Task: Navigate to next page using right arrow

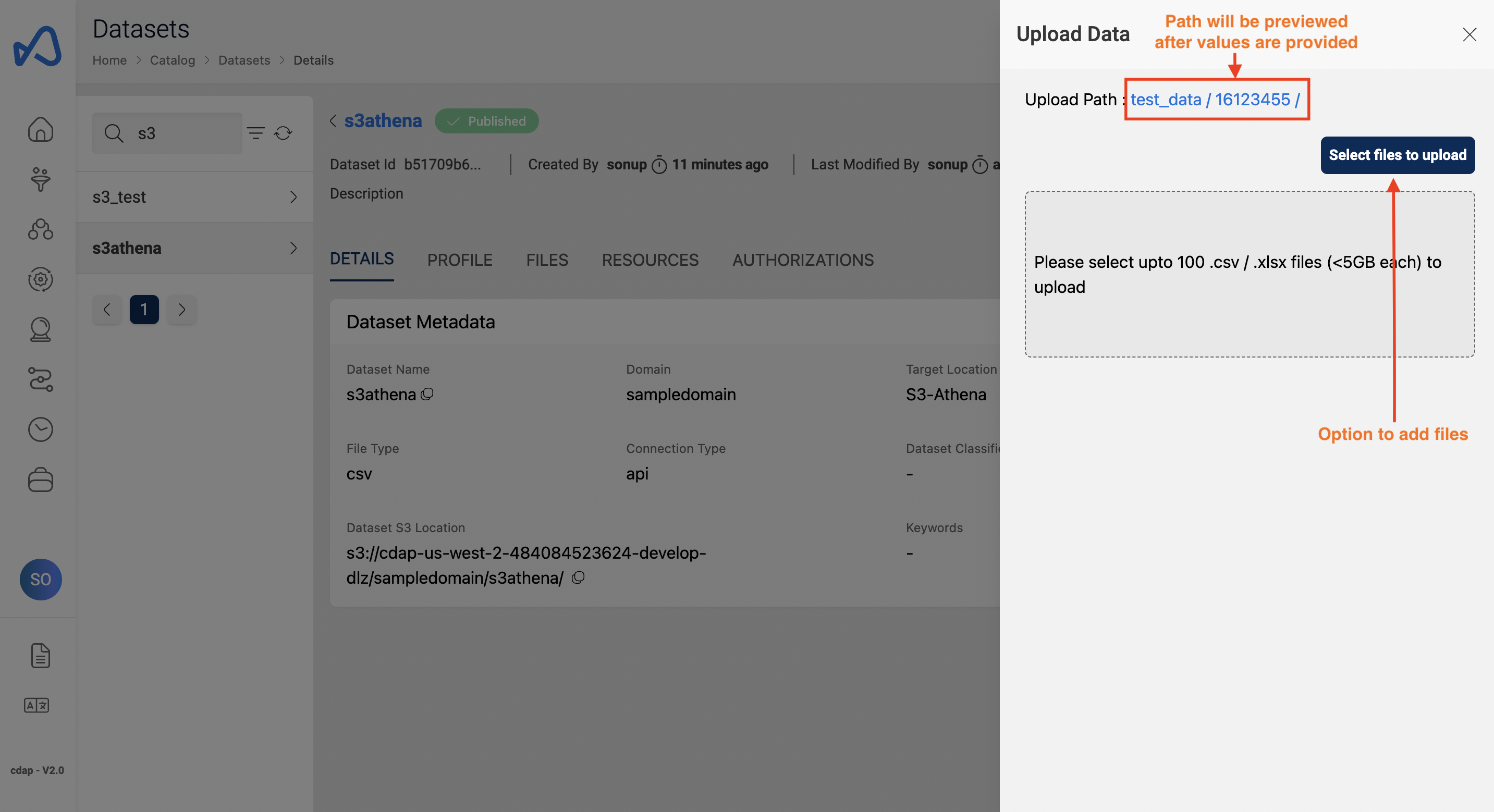Action: coord(181,309)
